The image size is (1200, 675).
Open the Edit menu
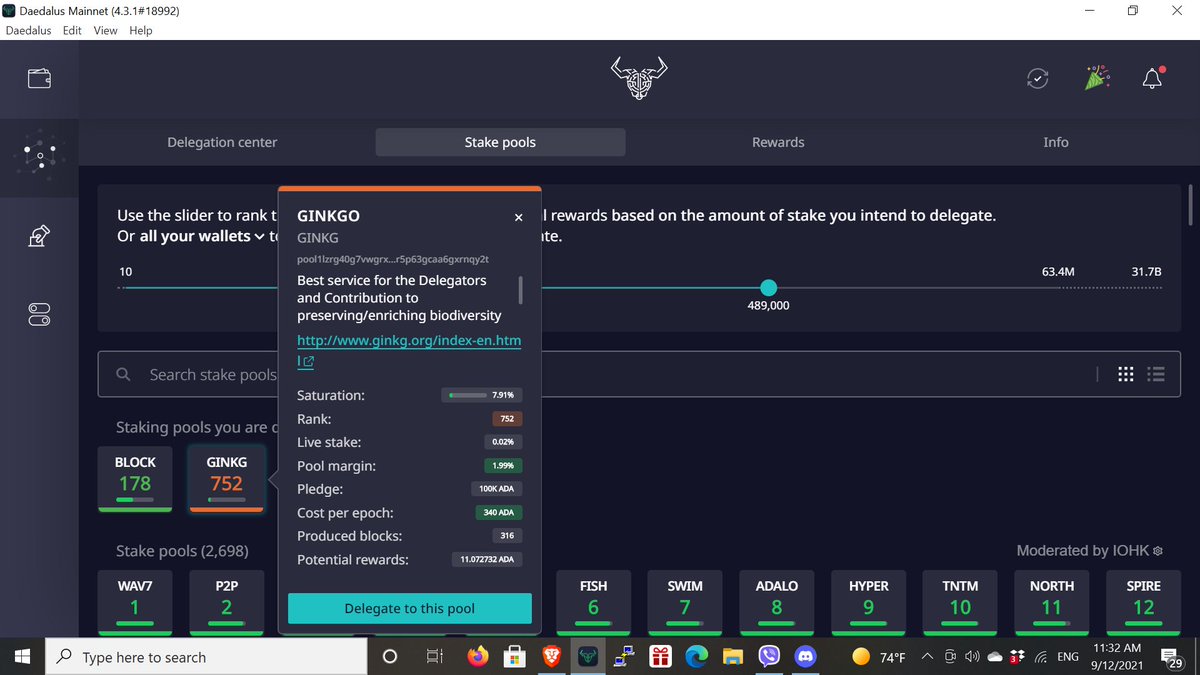[x=72, y=30]
